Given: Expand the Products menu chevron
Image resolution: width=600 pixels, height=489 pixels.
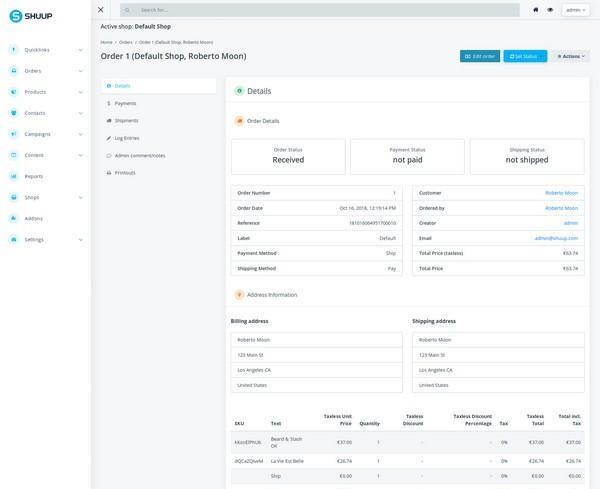Looking at the screenshot, I should click(x=80, y=92).
